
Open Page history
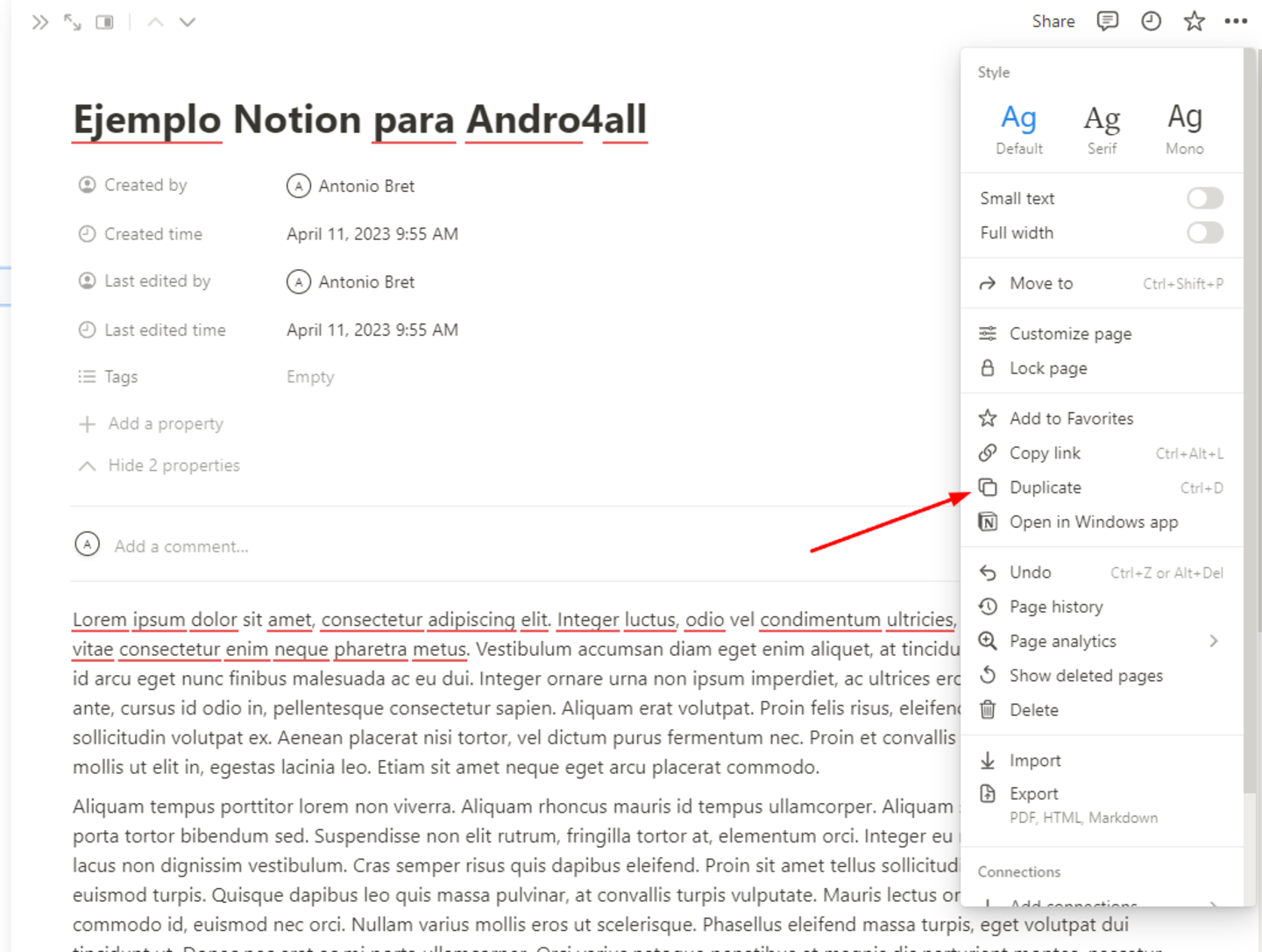tap(1102, 607)
